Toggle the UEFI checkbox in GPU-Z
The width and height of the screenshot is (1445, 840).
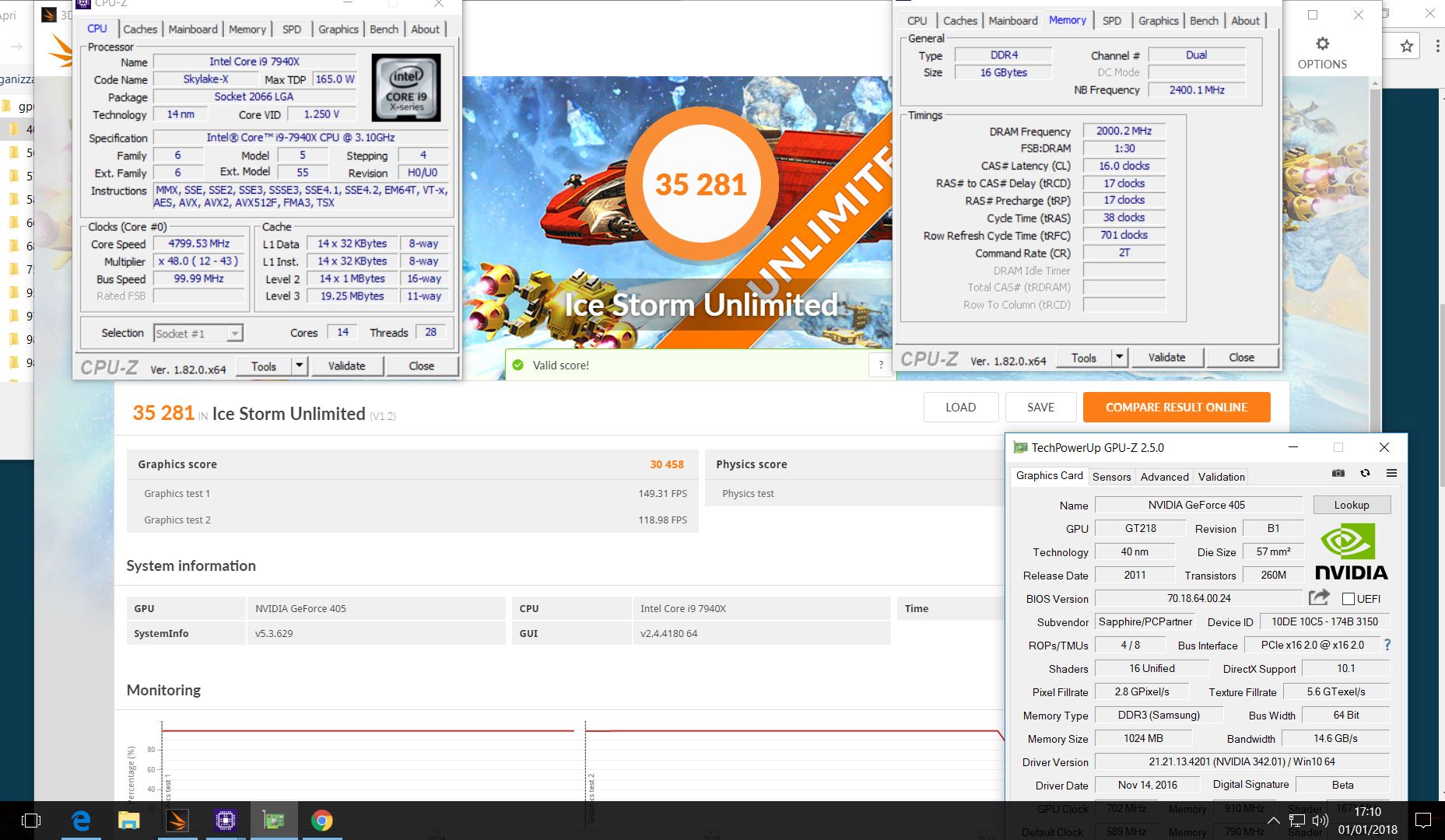pyautogui.click(x=1349, y=599)
